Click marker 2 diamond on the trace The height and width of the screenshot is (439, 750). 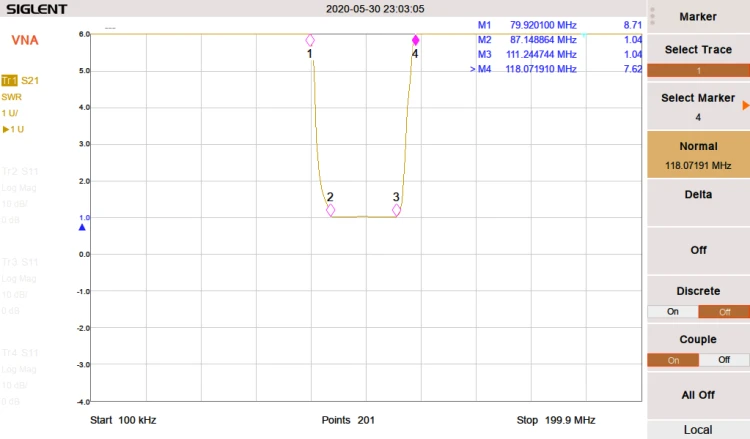click(x=331, y=210)
